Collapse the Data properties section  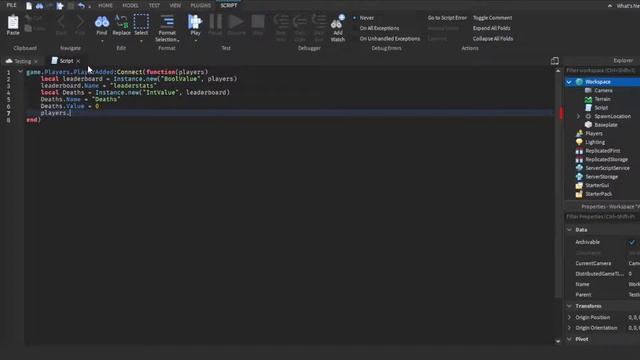(569, 230)
